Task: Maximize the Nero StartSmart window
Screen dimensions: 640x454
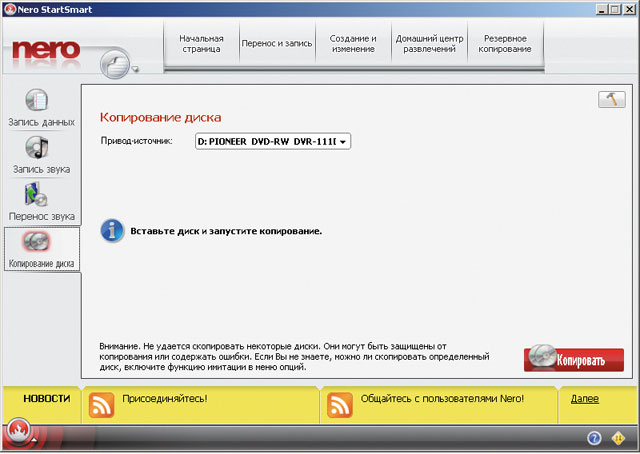Action: pos(615,9)
